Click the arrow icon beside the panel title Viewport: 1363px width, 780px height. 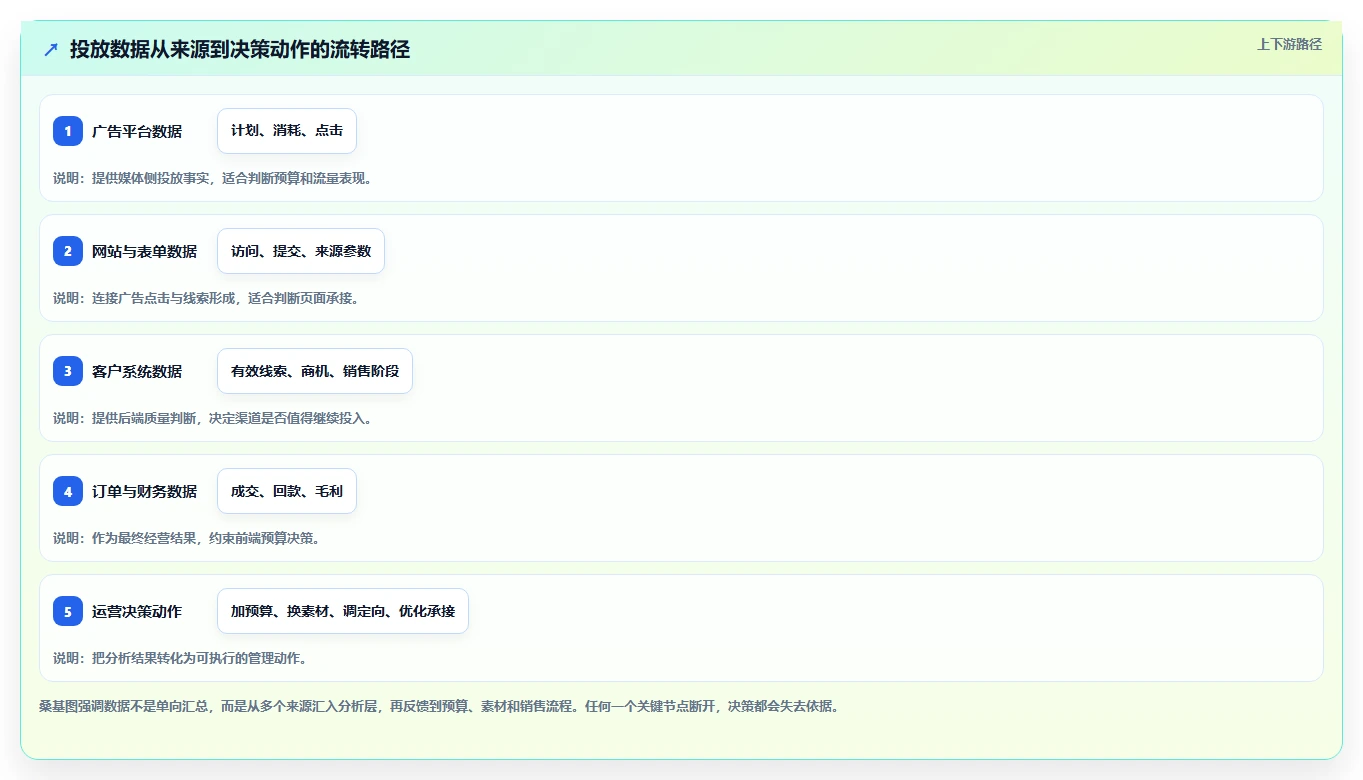(x=51, y=49)
